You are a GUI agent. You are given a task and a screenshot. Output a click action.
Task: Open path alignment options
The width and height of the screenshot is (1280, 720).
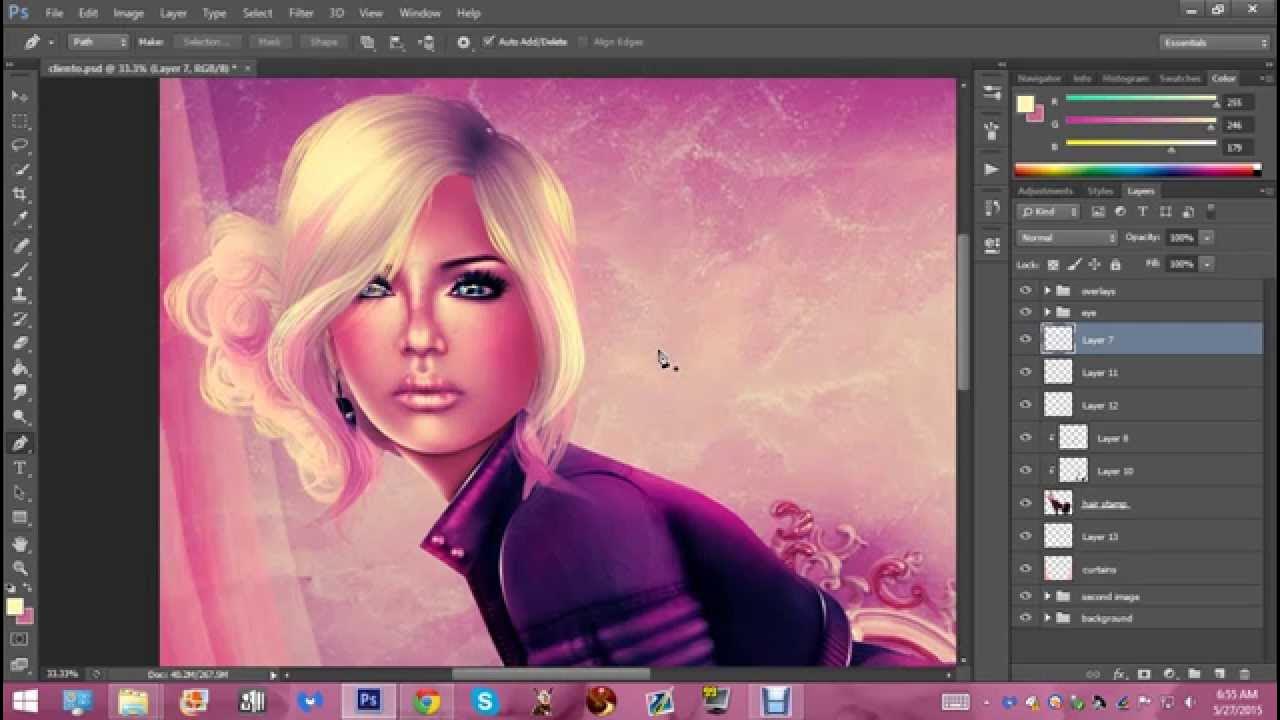(x=396, y=42)
